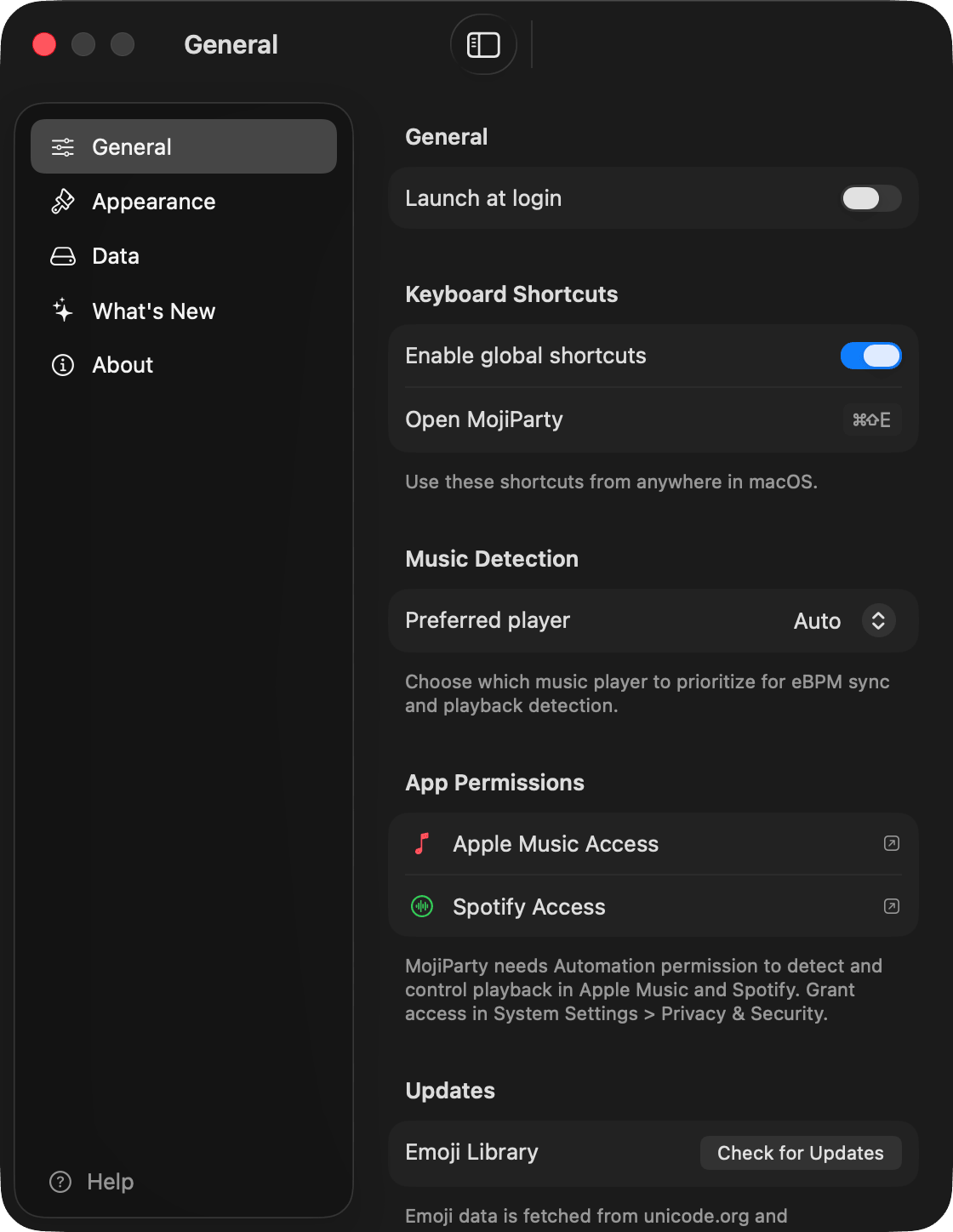Screen dimensions: 953x1232
Task: Click the Music Detection heading
Action: (x=492, y=559)
